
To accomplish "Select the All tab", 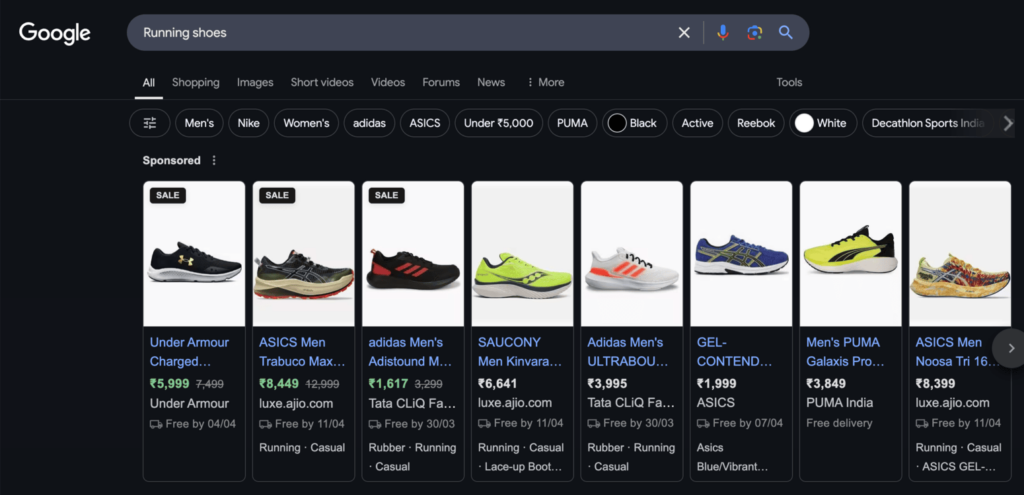I will 149,83.
